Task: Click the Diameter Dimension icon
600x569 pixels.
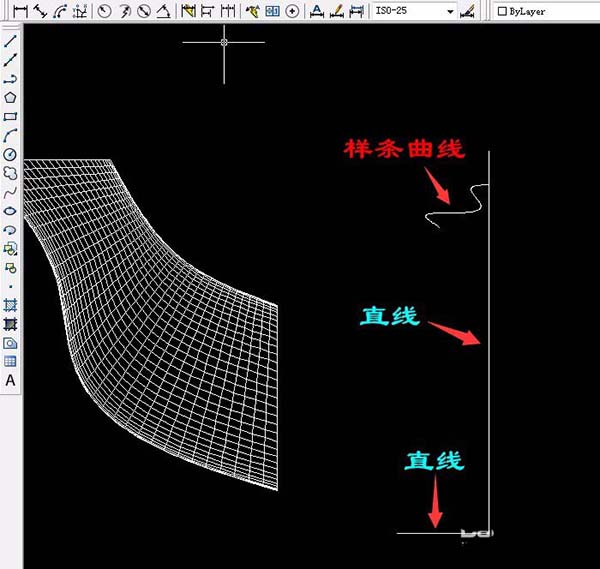Action: [x=144, y=11]
